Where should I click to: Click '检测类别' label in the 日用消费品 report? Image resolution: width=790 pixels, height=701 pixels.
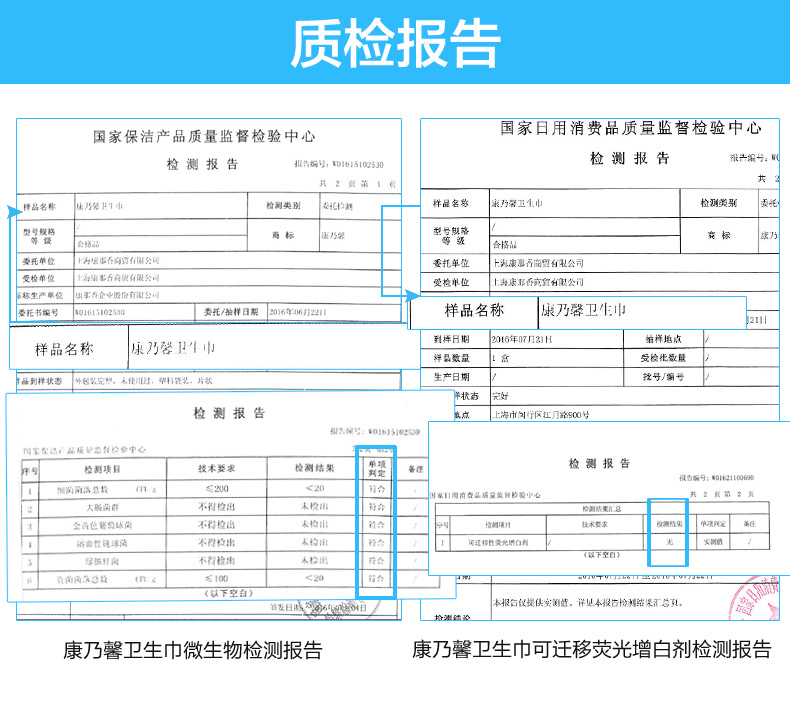(x=718, y=203)
